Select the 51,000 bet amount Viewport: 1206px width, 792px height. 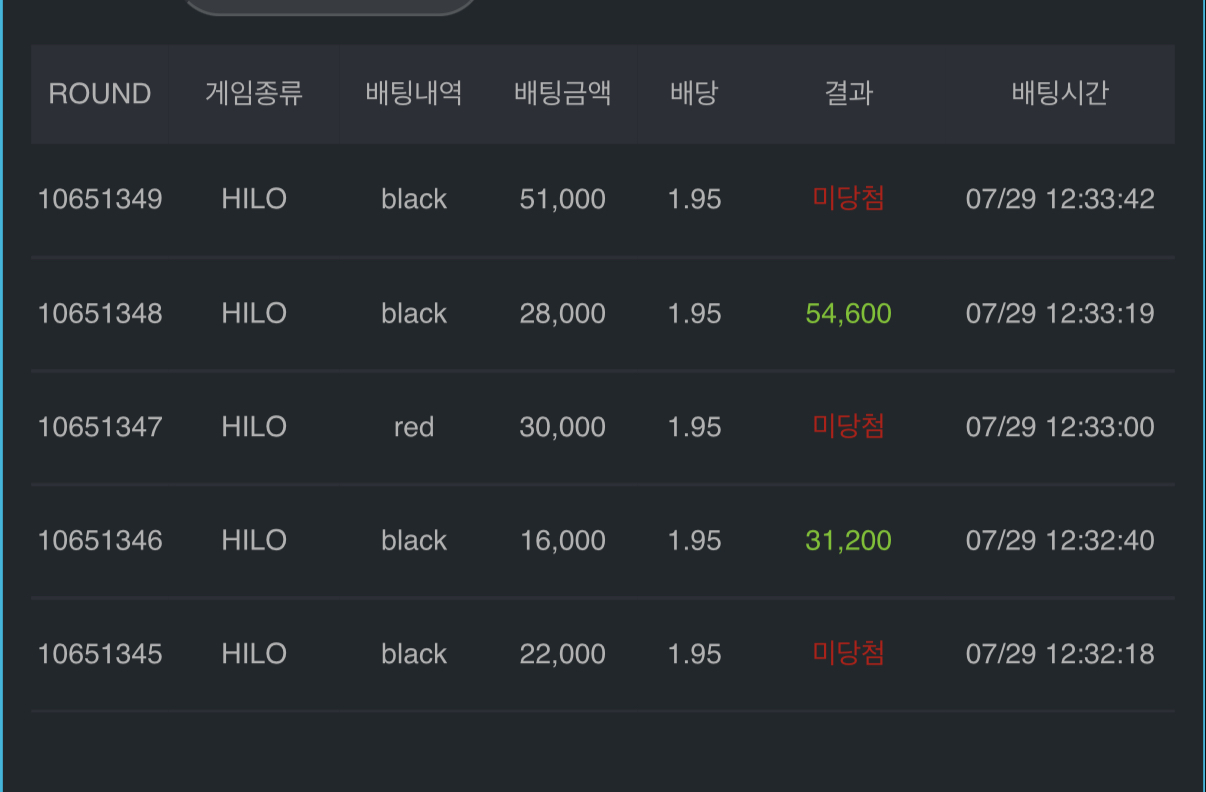(x=562, y=199)
